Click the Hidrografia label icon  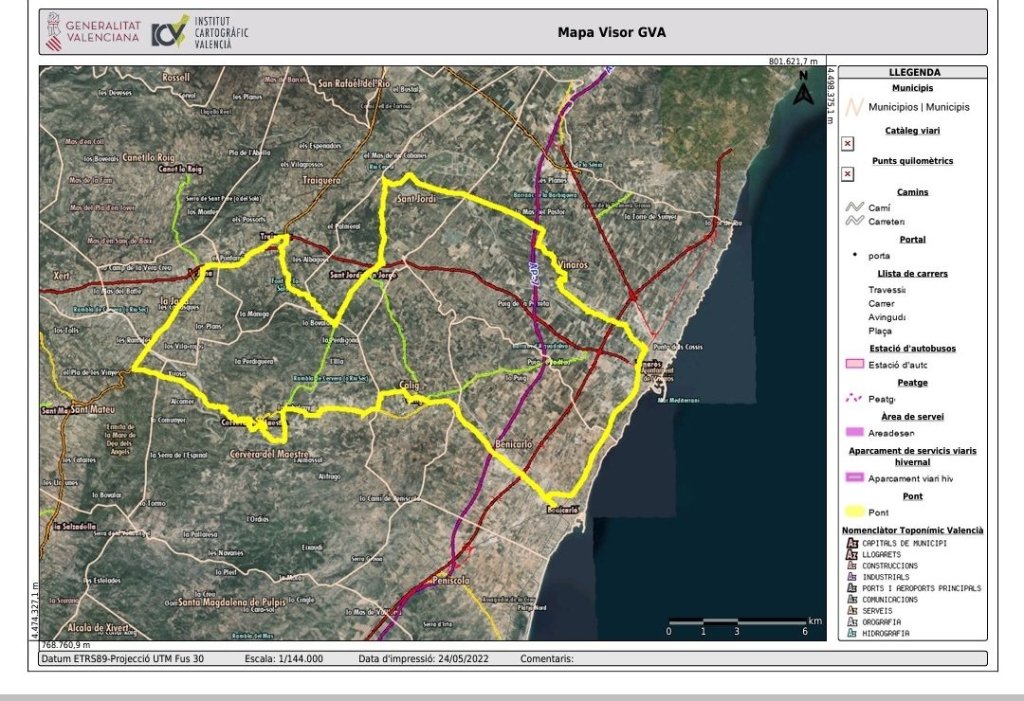[x=852, y=632]
